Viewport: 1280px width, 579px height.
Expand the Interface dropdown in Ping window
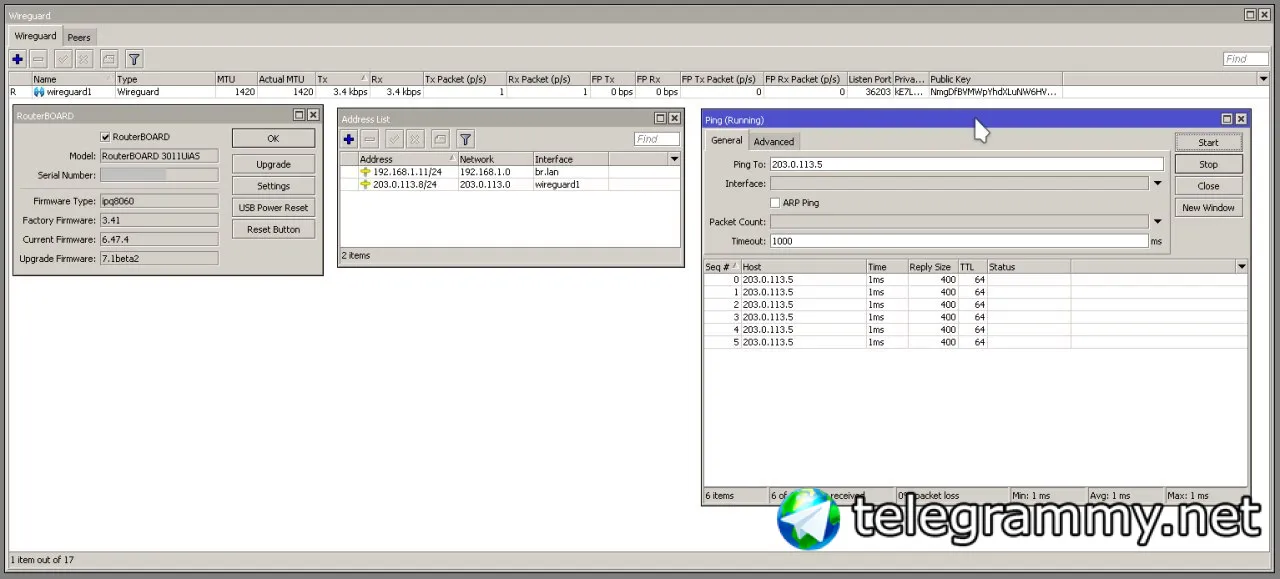tap(1157, 184)
